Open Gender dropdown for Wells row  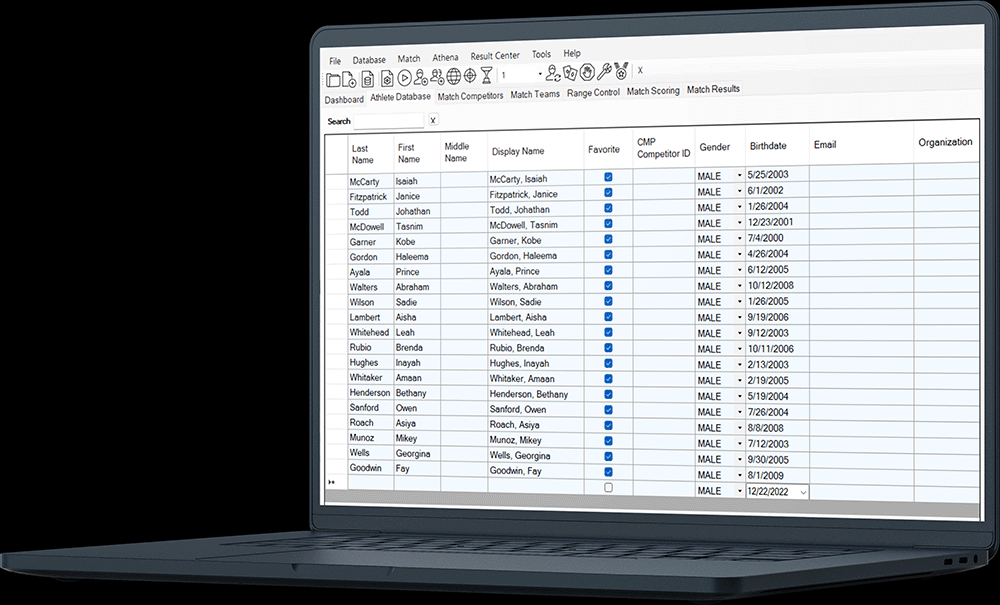[740, 459]
